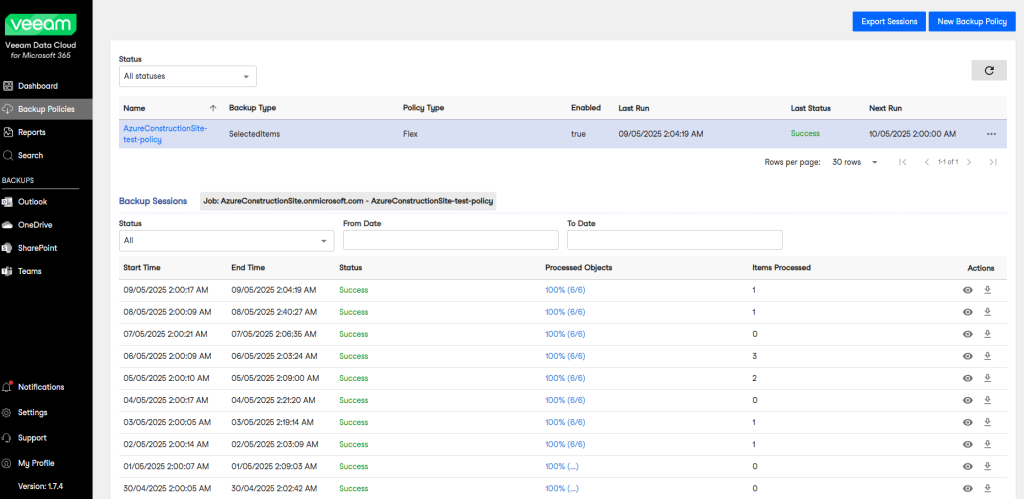View details of the 02/05/2025 session
The width and height of the screenshot is (1024, 499).
[x=968, y=444]
